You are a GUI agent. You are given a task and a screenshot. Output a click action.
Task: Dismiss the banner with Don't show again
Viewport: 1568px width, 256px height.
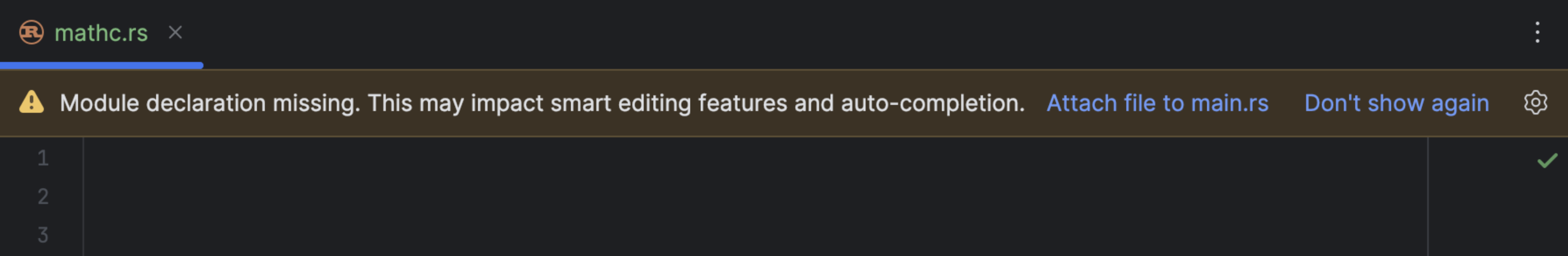point(1396,103)
